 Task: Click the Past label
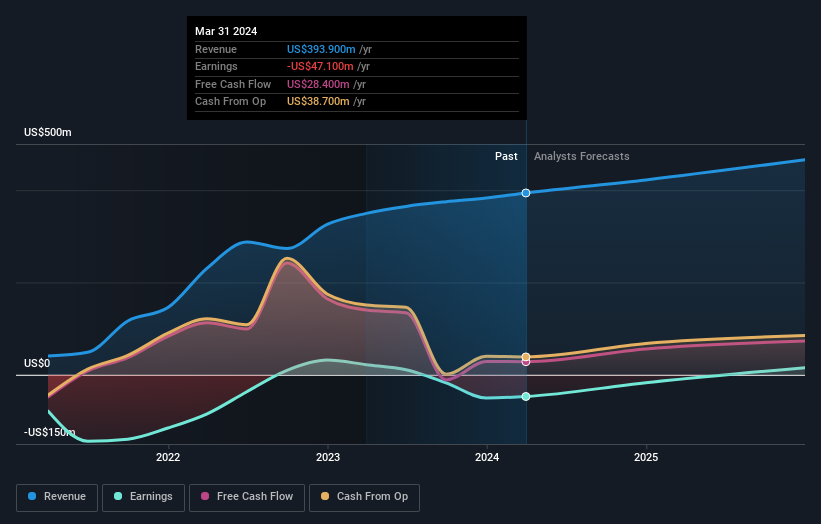pyautogui.click(x=506, y=157)
